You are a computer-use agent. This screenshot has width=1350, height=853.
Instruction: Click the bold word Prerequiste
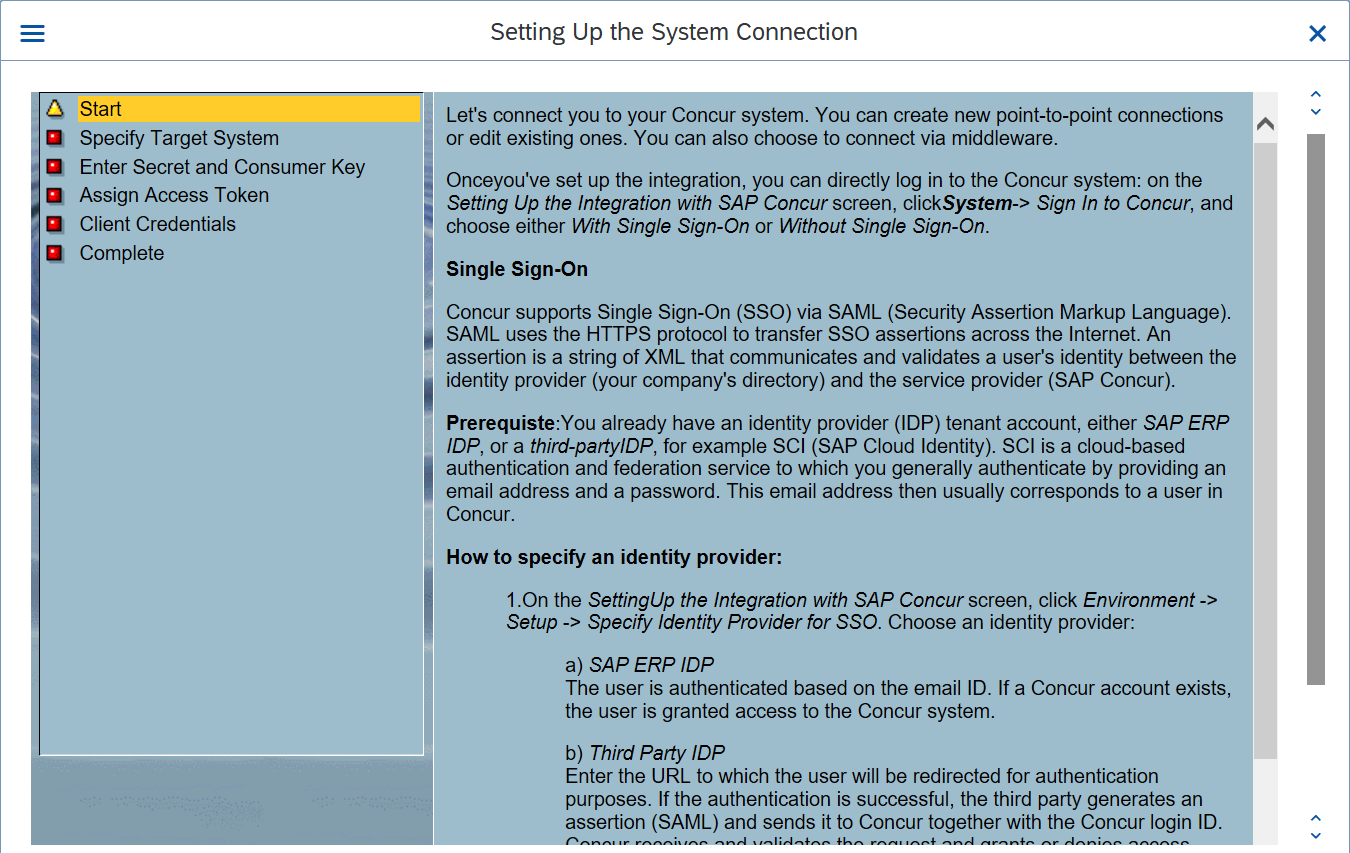[501, 423]
